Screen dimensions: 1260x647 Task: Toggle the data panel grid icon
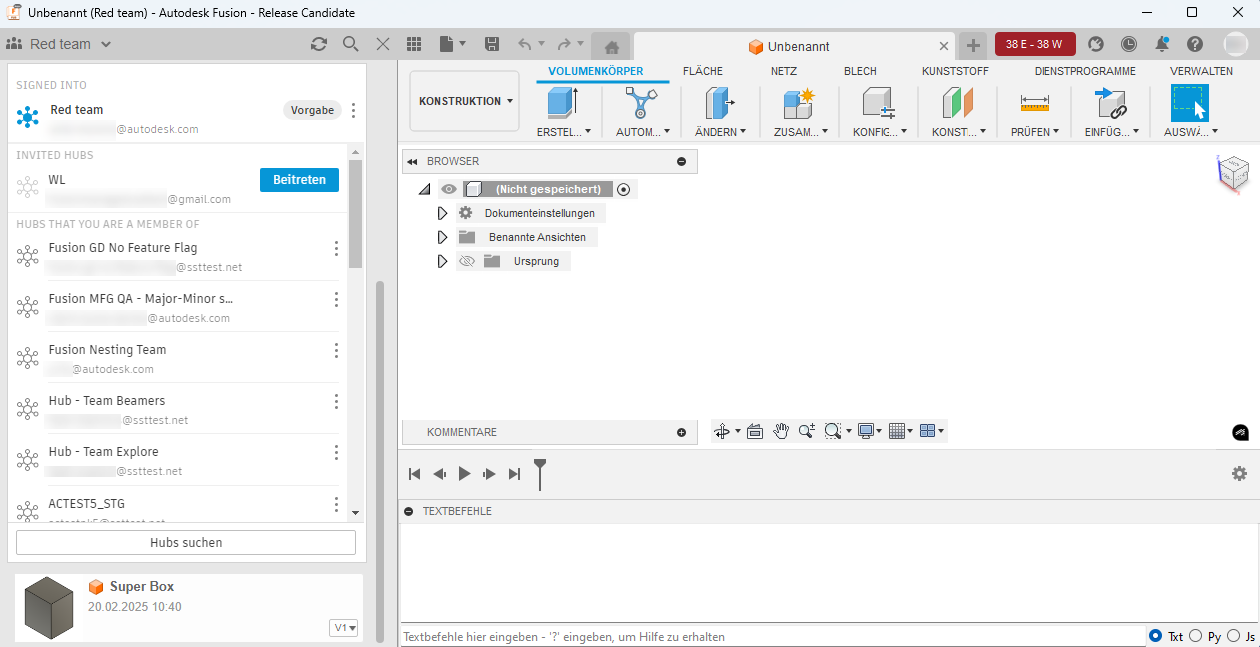coord(414,44)
